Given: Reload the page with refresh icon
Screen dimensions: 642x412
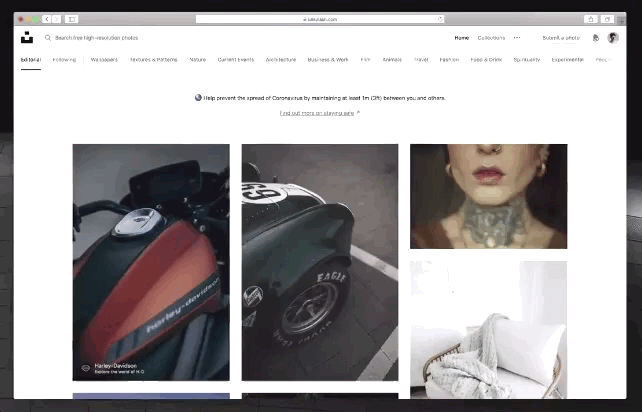Looking at the screenshot, I should pos(440,19).
